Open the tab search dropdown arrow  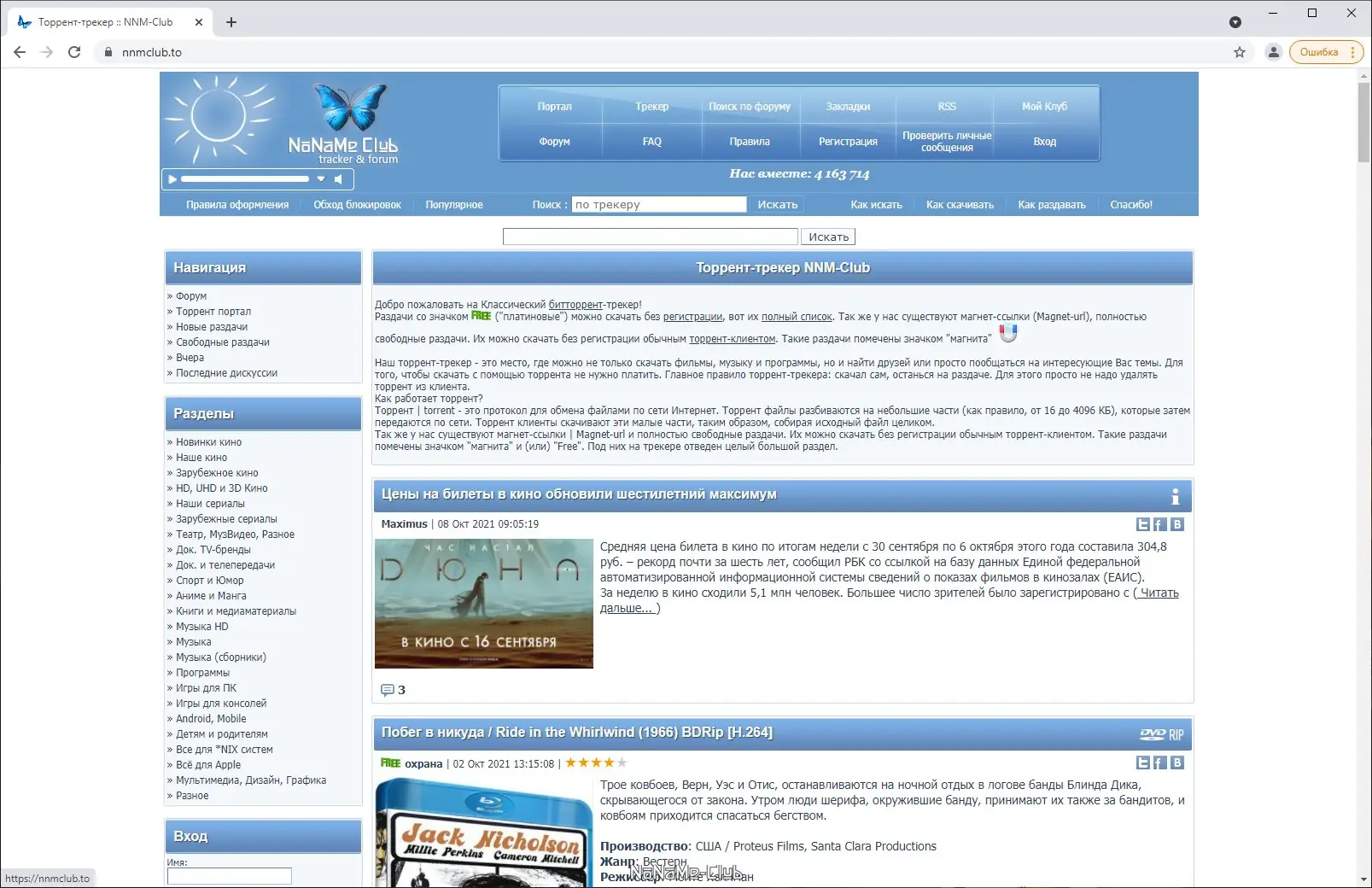click(1235, 22)
